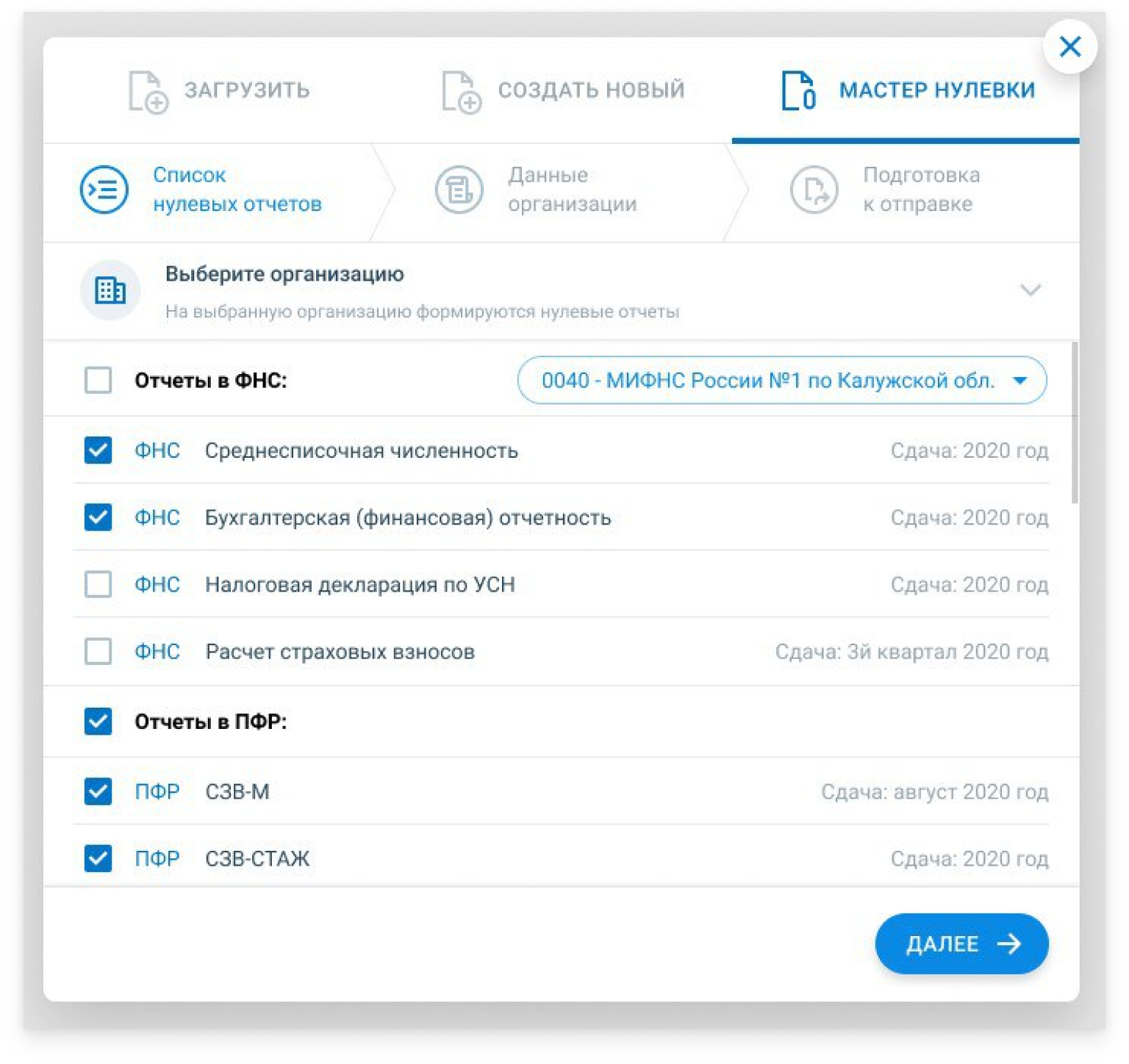Uncheck Среднесписочная численность report

pos(98,450)
